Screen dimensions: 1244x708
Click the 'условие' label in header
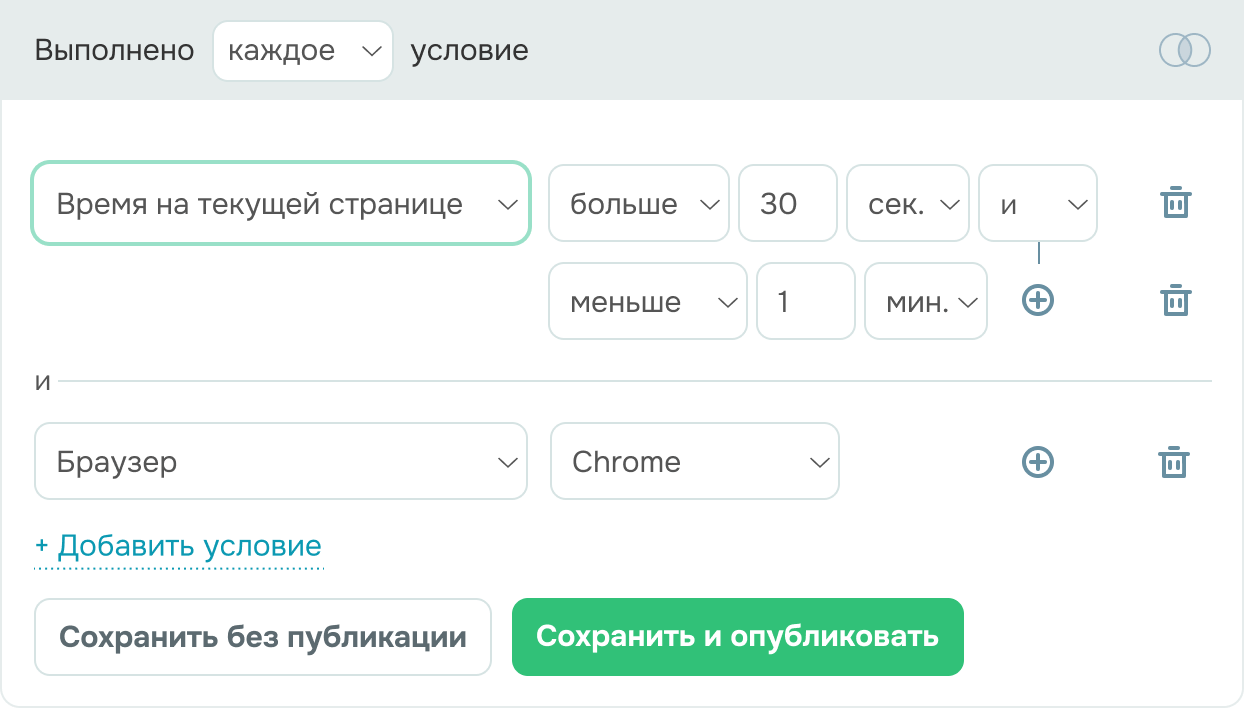pyautogui.click(x=470, y=50)
